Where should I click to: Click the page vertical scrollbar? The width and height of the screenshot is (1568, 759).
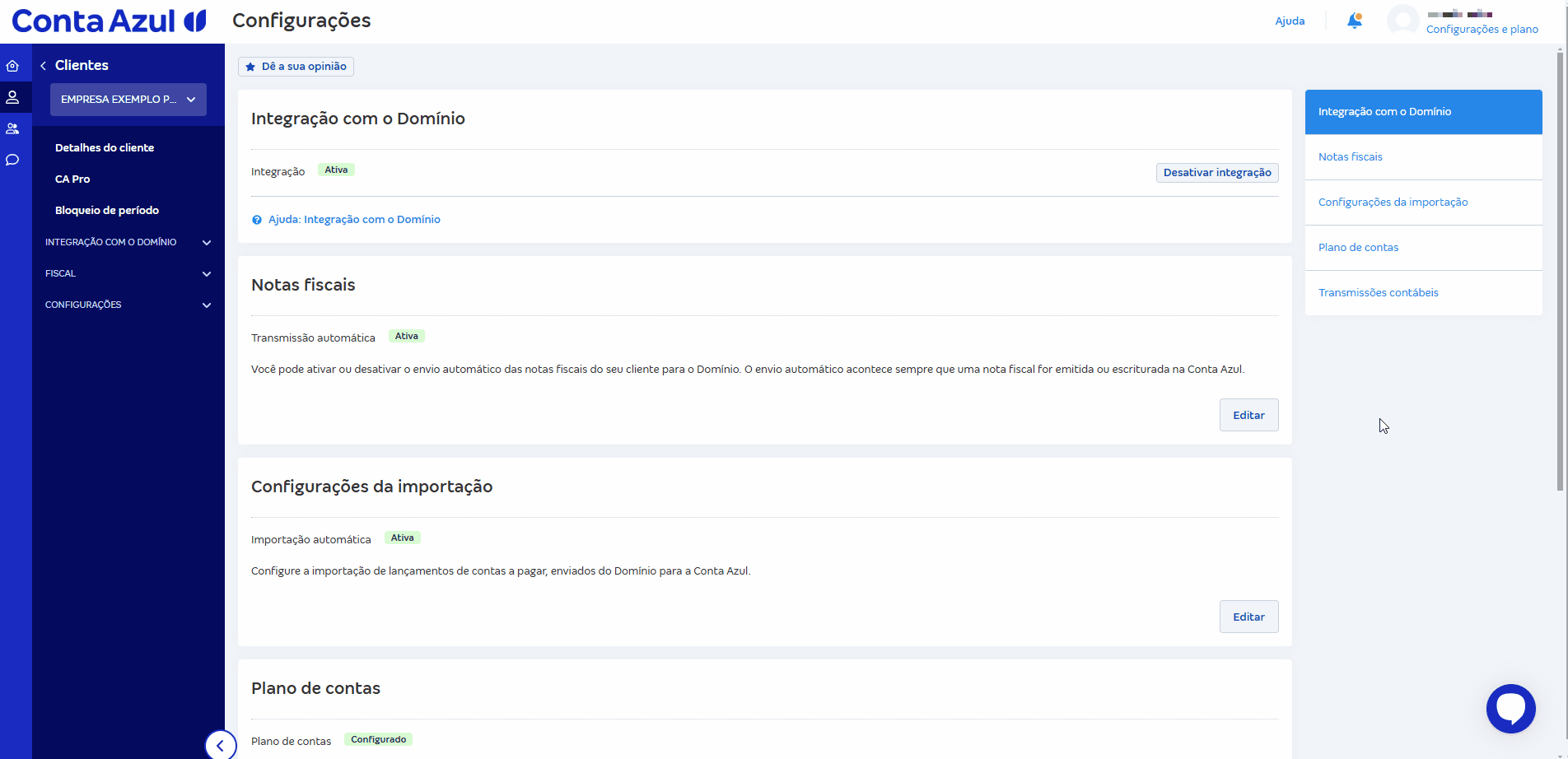pos(1560,272)
